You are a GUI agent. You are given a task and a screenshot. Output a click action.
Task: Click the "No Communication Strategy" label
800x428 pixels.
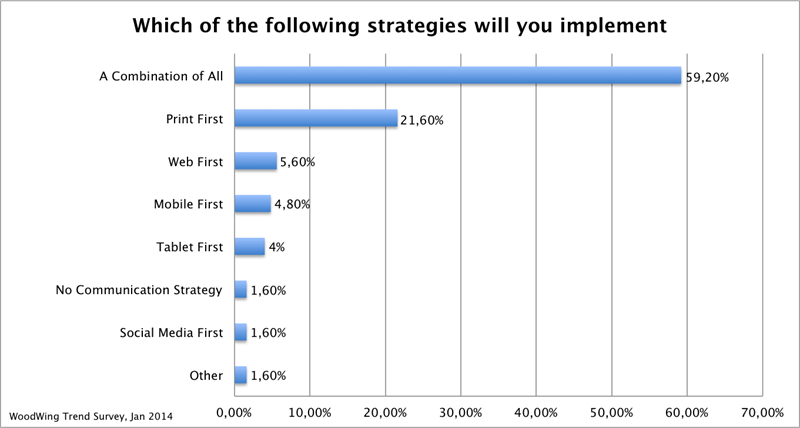138,290
